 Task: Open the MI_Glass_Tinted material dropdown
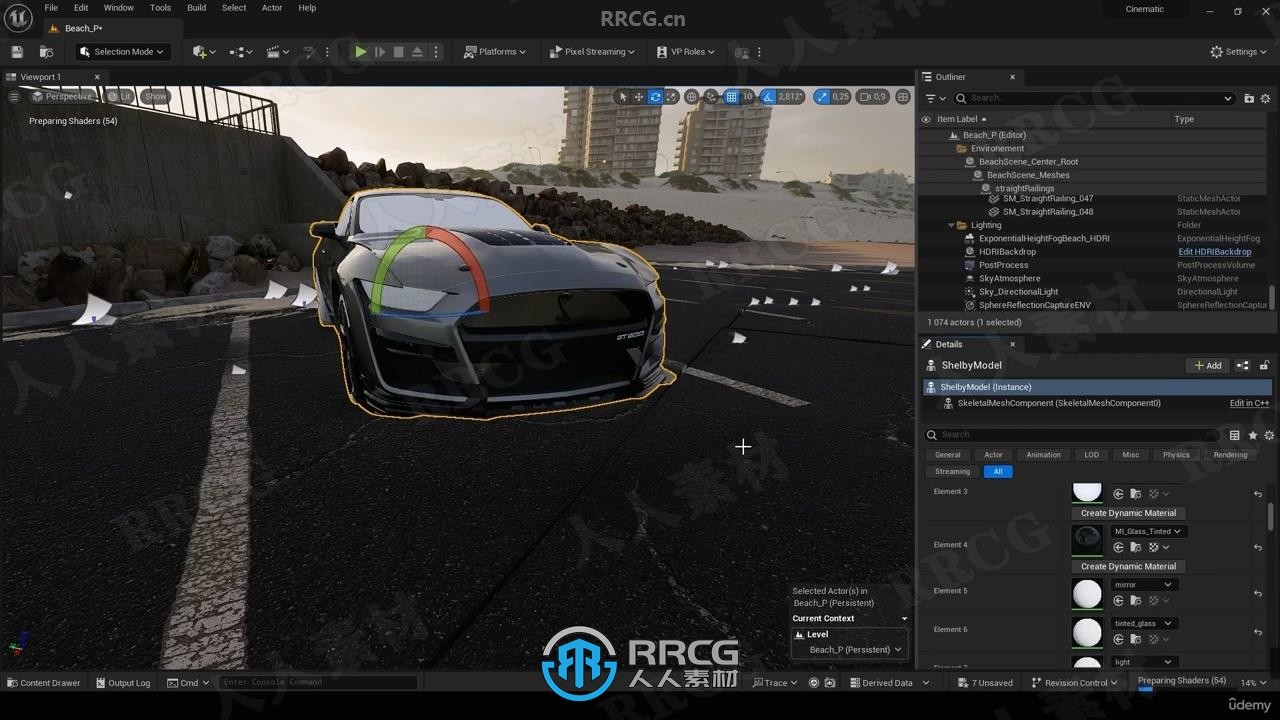(1148, 532)
